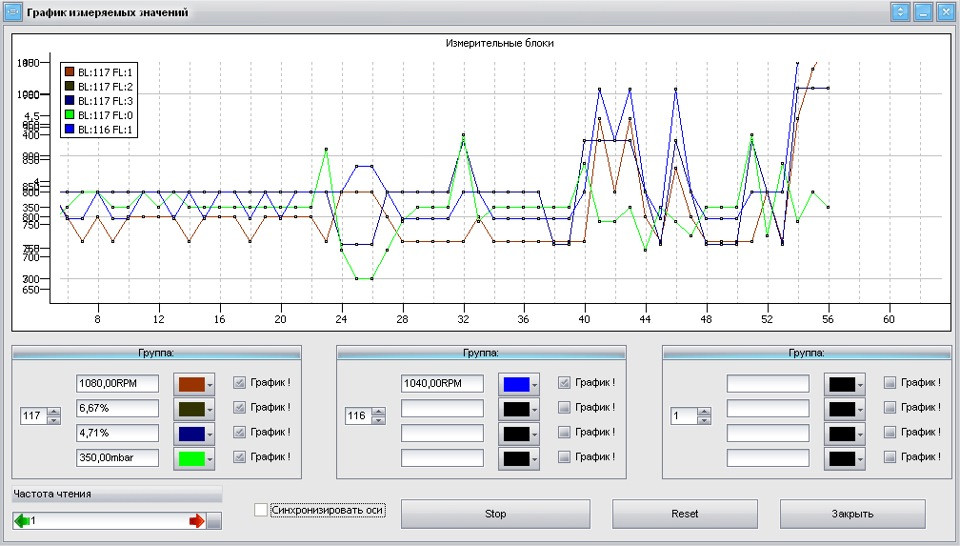Open first black color dropdown in group 1
This screenshot has width=960, height=546.
coord(844,384)
